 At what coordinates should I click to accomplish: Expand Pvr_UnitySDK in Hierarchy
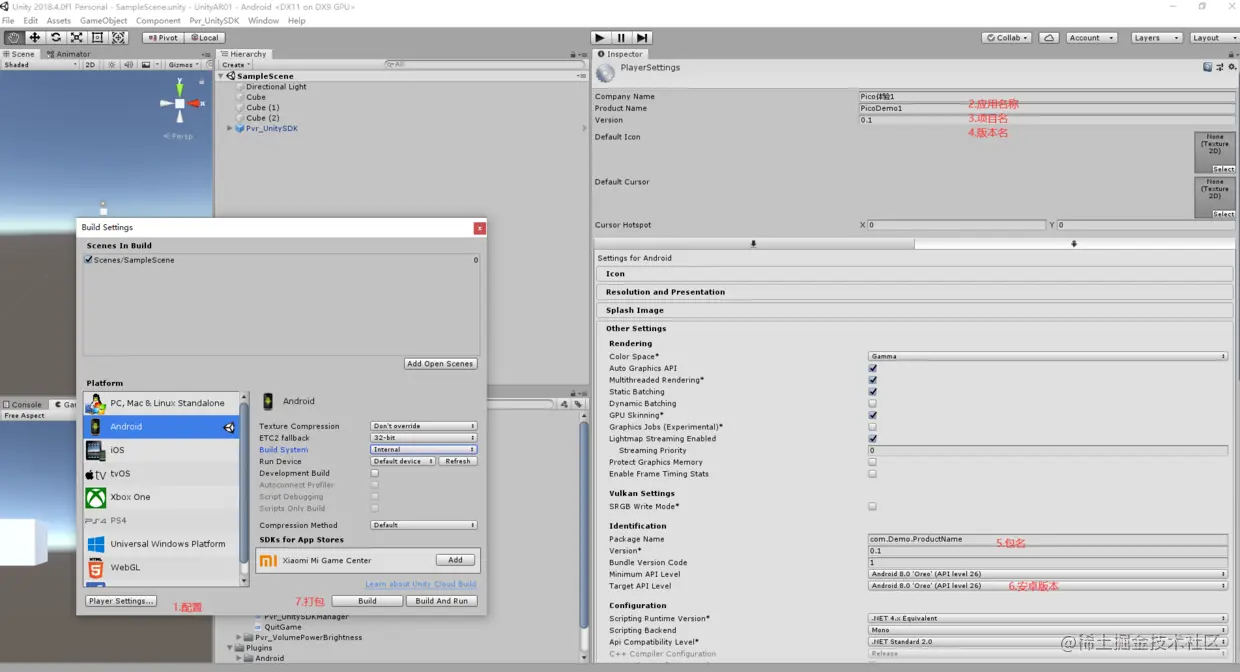coord(230,128)
